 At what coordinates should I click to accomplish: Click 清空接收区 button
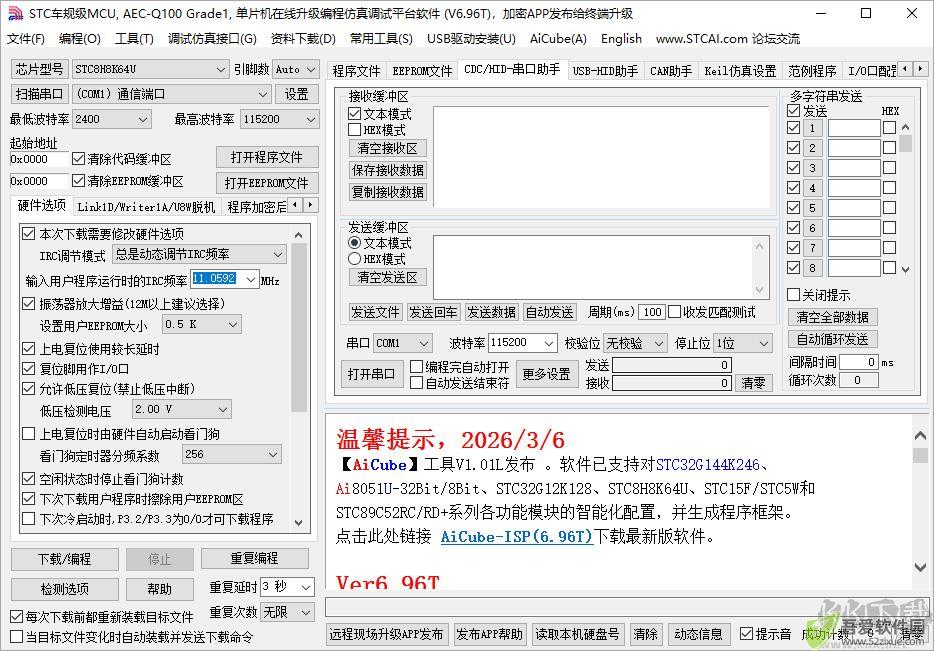pyautogui.click(x=388, y=148)
